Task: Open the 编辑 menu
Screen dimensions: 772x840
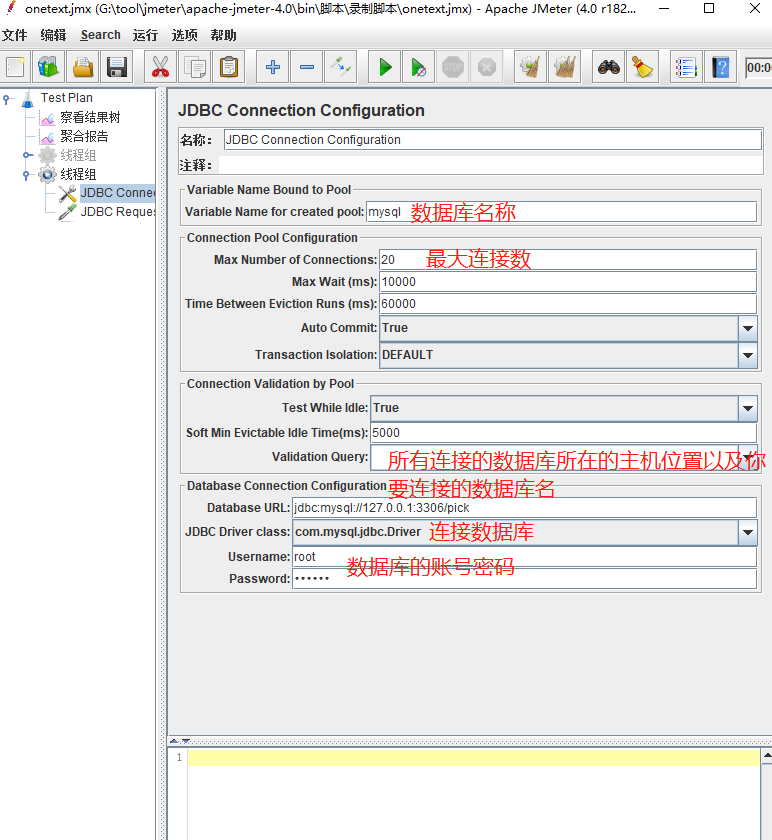Action: click(53, 35)
